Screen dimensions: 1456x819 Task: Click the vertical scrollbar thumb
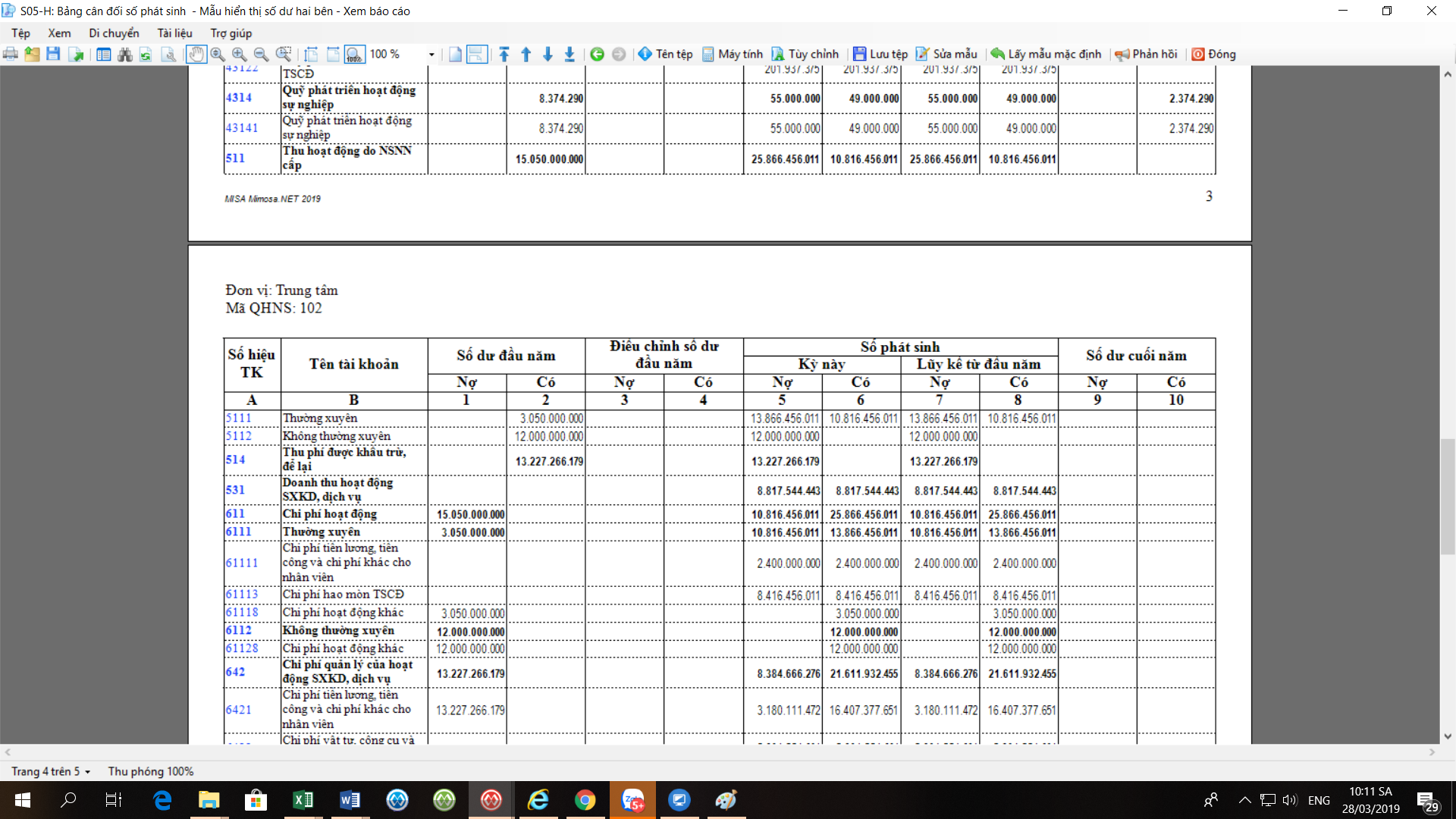pyautogui.click(x=1447, y=497)
